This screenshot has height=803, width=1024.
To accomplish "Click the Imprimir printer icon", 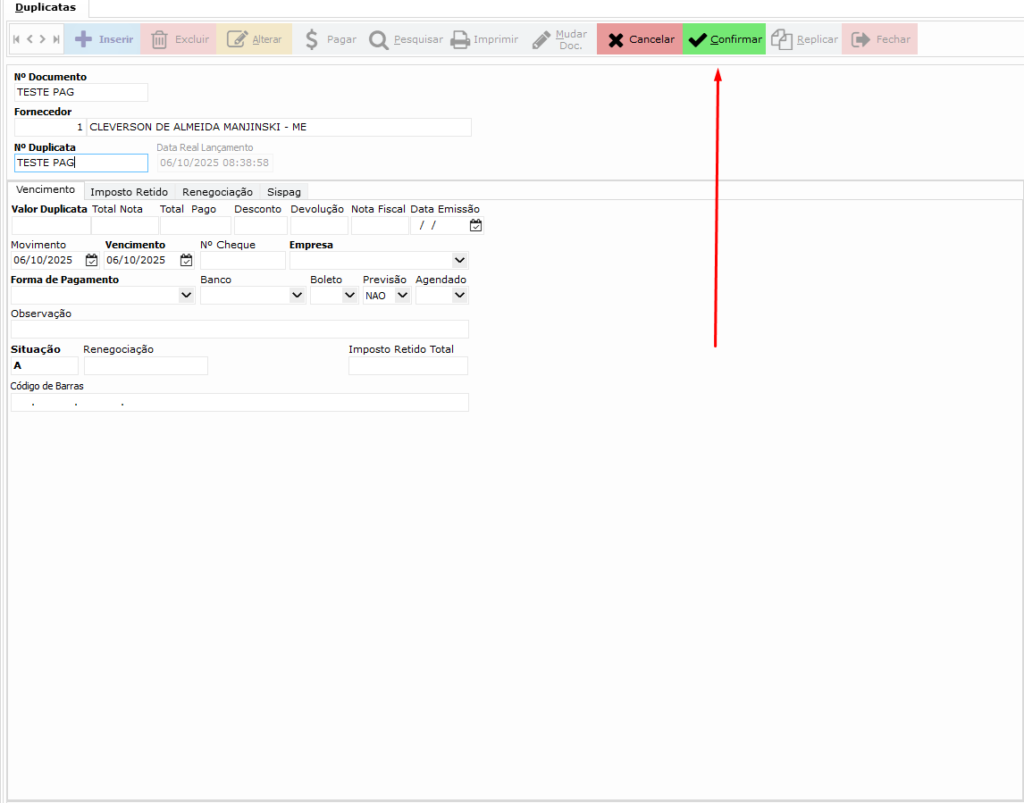I will (460, 40).
